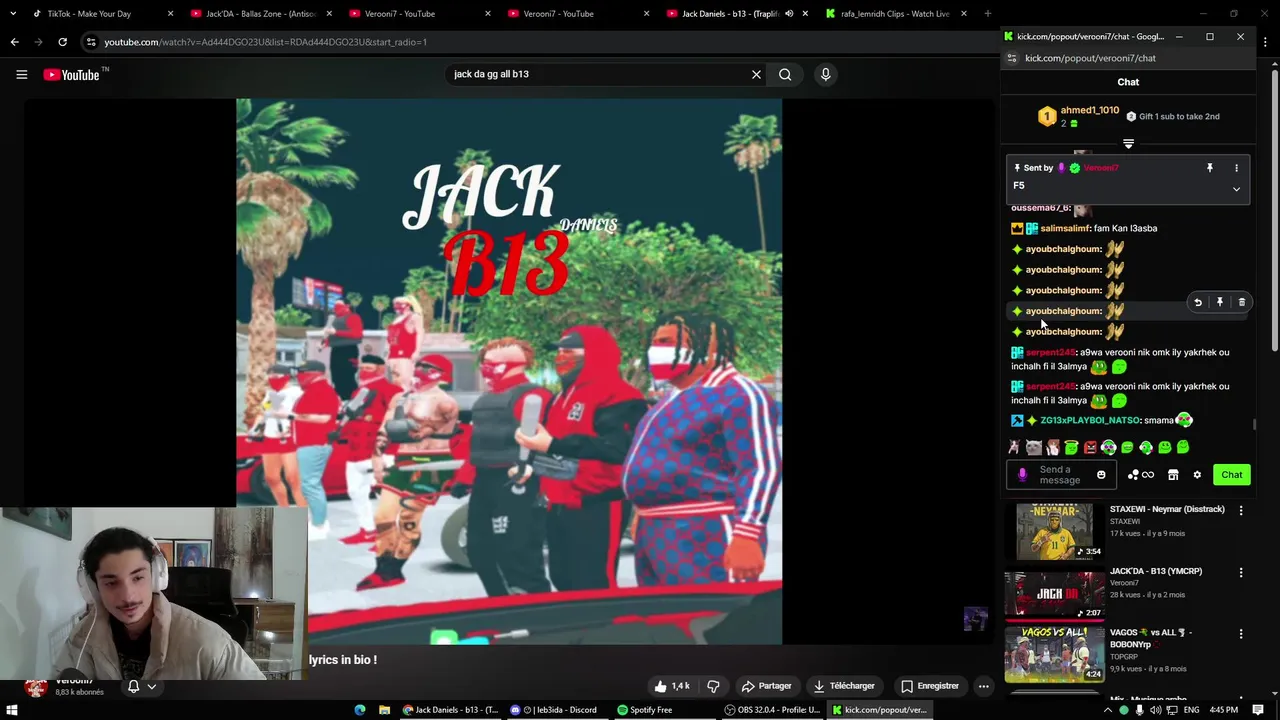Screen dimensions: 1280x720
Task: Expand notification options chevron beside bell
Action: [152, 686]
